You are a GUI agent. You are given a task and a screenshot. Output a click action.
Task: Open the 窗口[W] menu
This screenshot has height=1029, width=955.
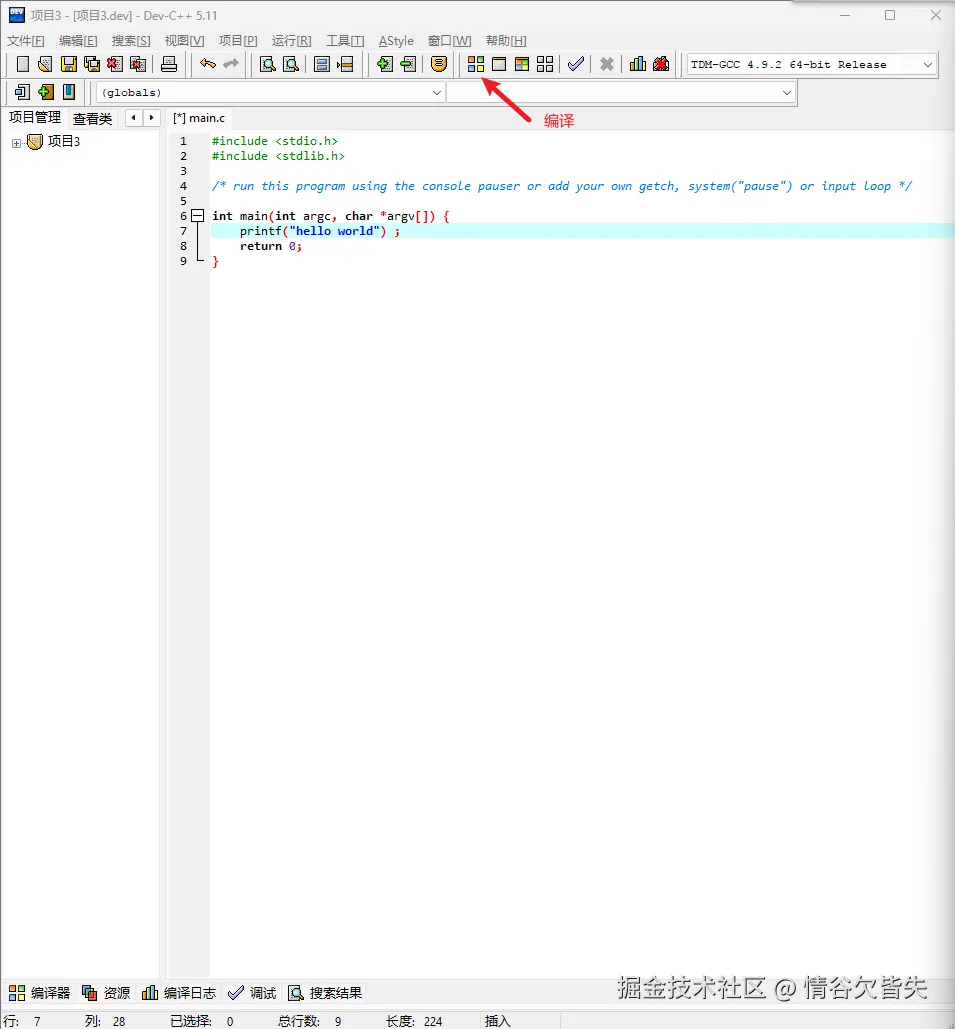450,41
